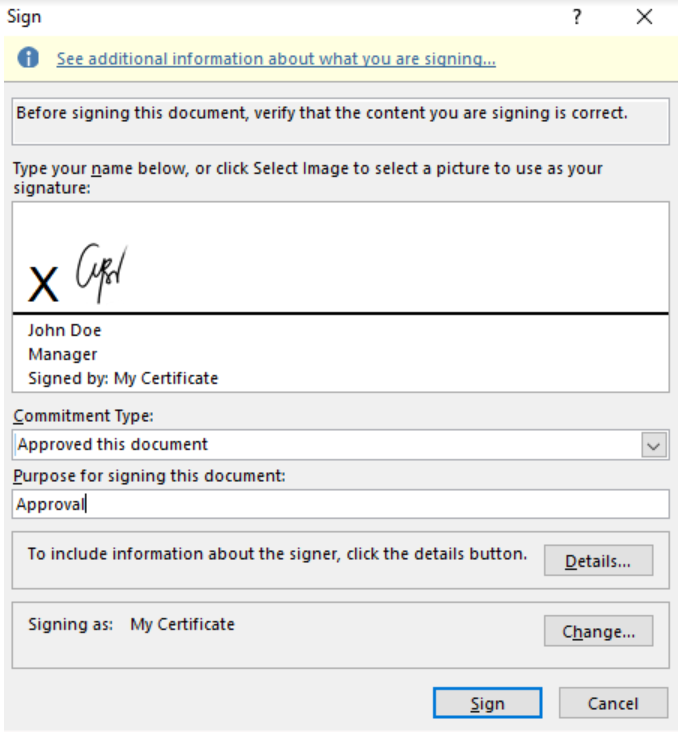Click the help question mark icon
Viewport: 678px width, 732px height.
point(577,17)
